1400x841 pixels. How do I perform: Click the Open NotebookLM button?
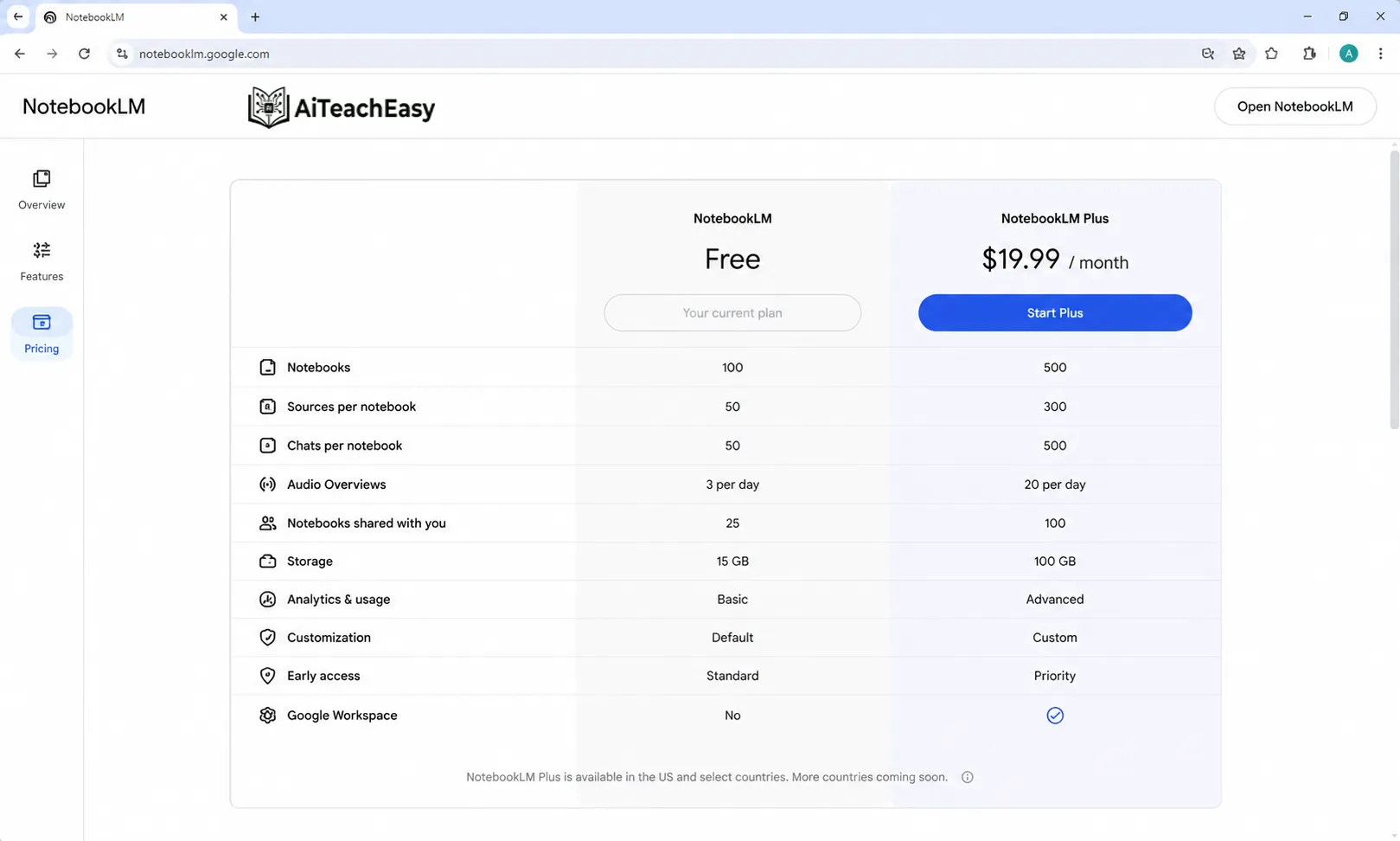tap(1295, 106)
